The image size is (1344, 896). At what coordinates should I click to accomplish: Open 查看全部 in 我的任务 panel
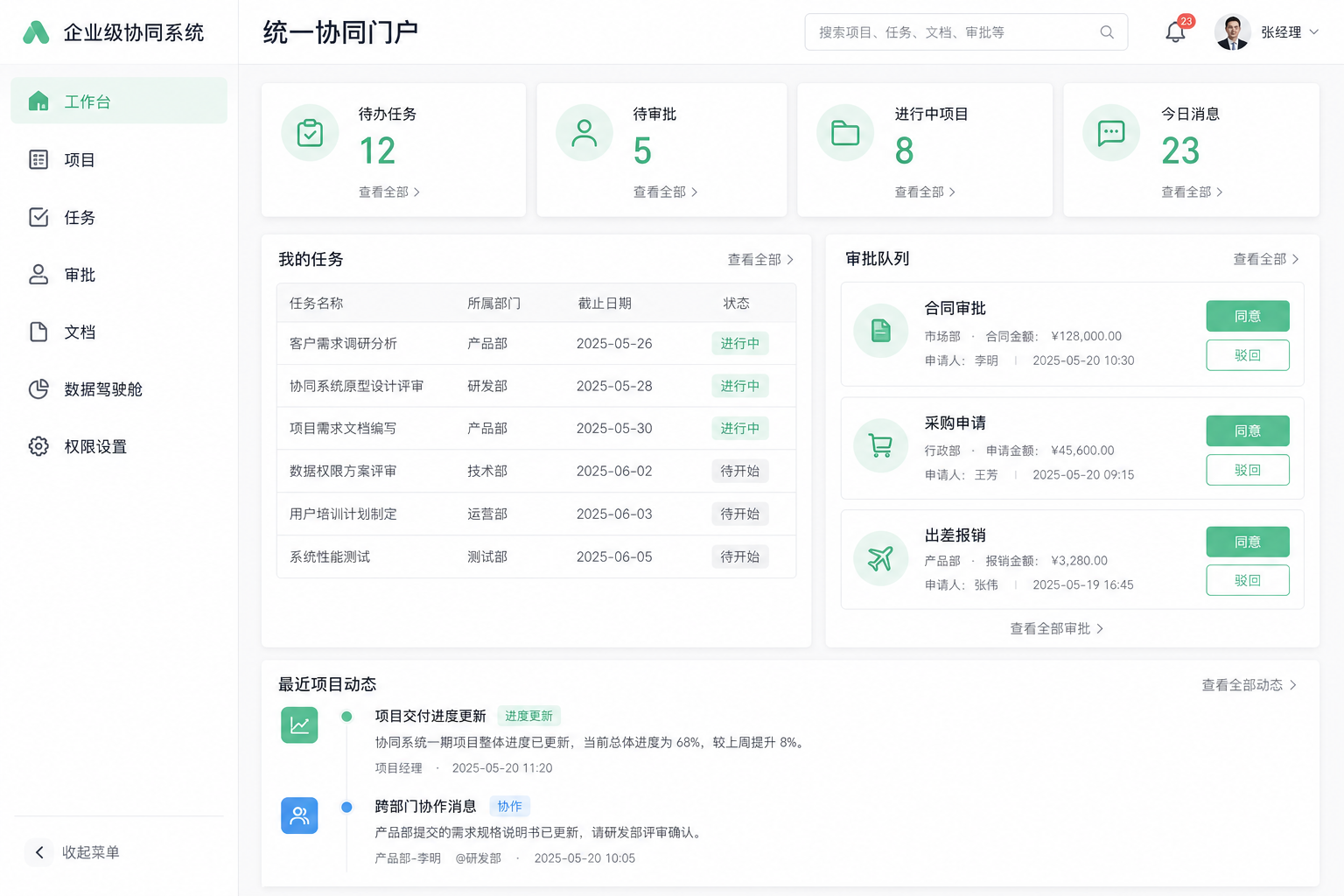pos(760,260)
